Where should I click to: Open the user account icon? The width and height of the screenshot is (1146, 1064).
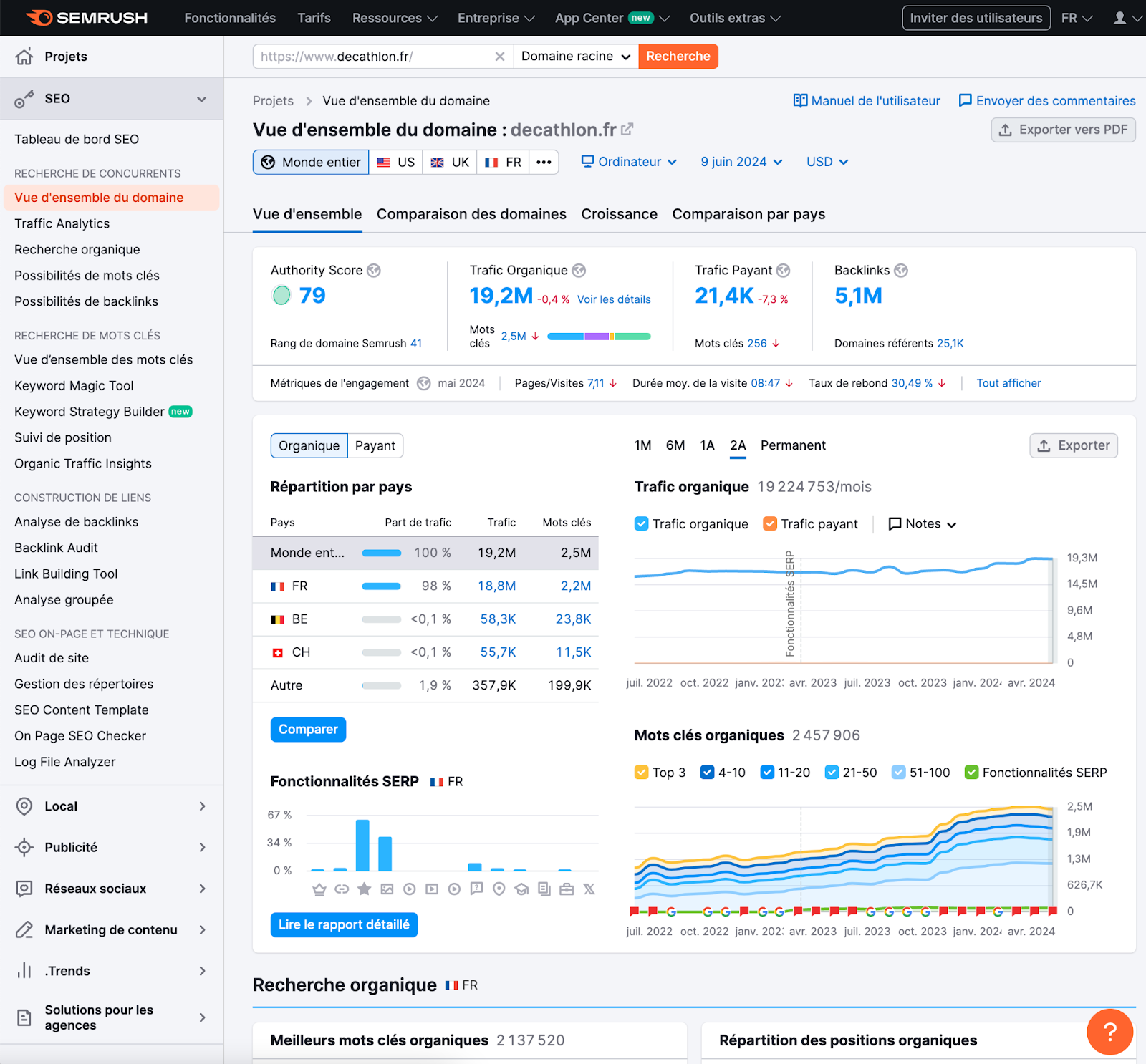pyautogui.click(x=1119, y=18)
